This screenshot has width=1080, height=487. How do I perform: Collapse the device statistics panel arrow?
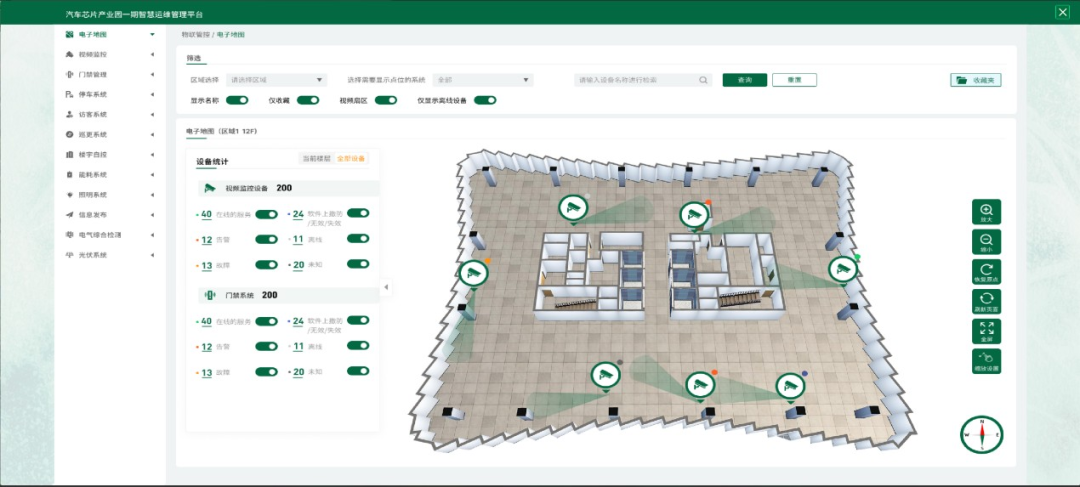(x=386, y=288)
